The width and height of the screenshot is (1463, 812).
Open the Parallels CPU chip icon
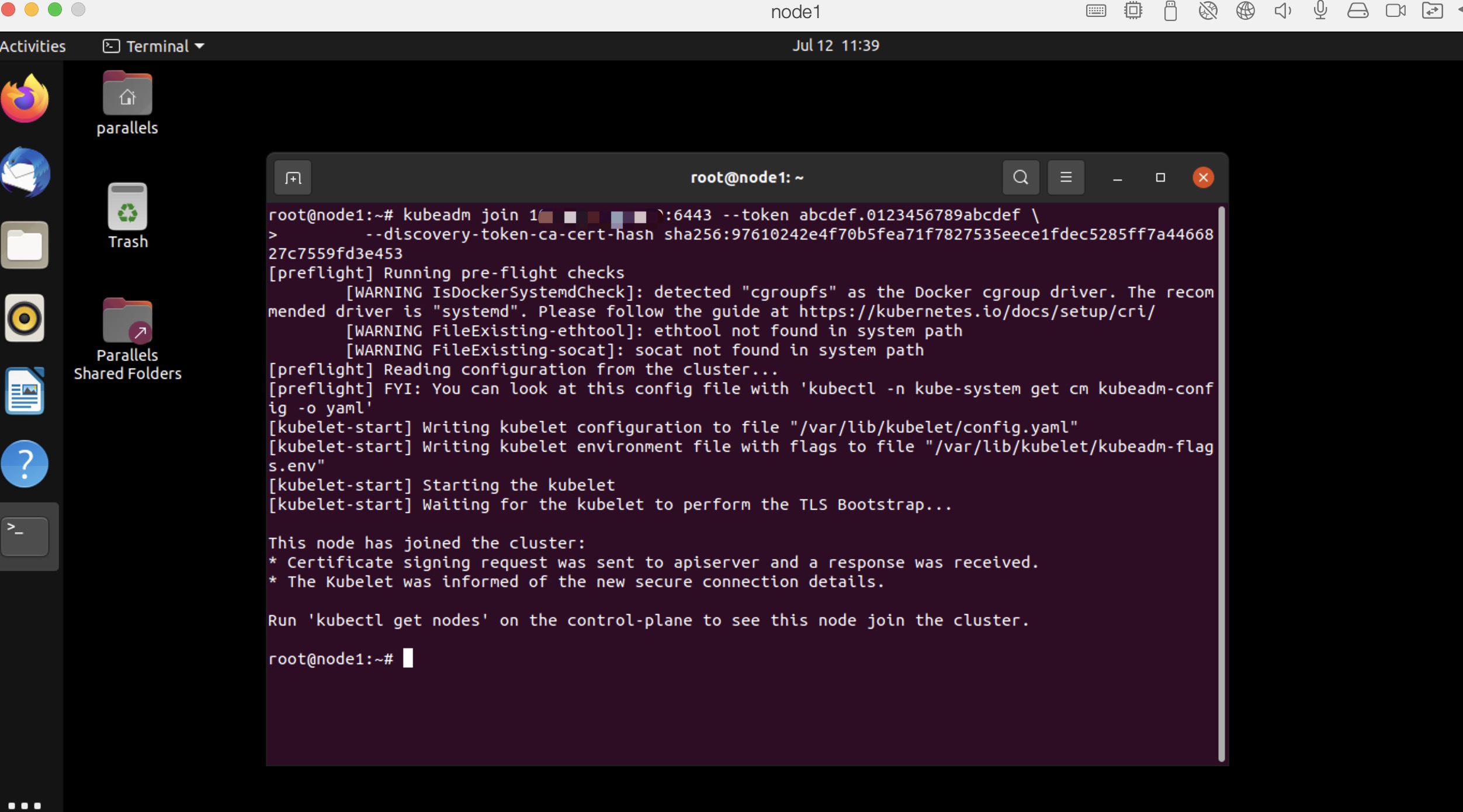click(1133, 11)
